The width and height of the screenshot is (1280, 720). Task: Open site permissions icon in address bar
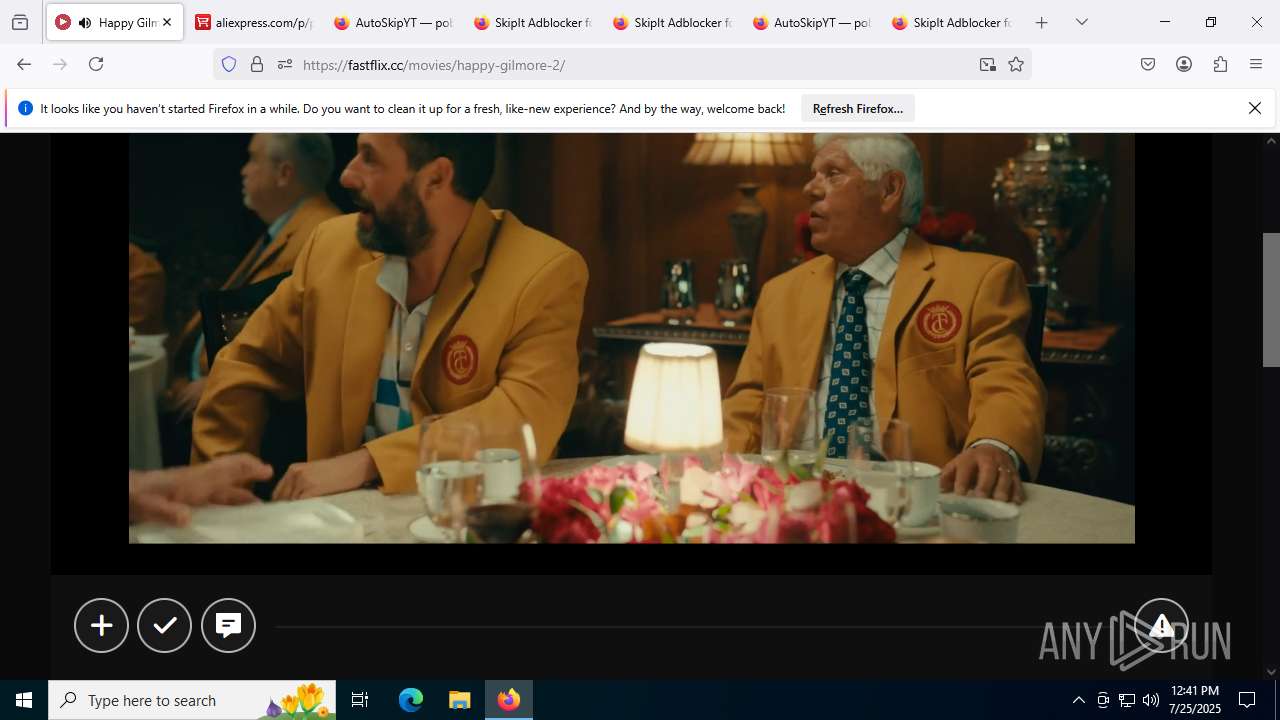click(285, 64)
